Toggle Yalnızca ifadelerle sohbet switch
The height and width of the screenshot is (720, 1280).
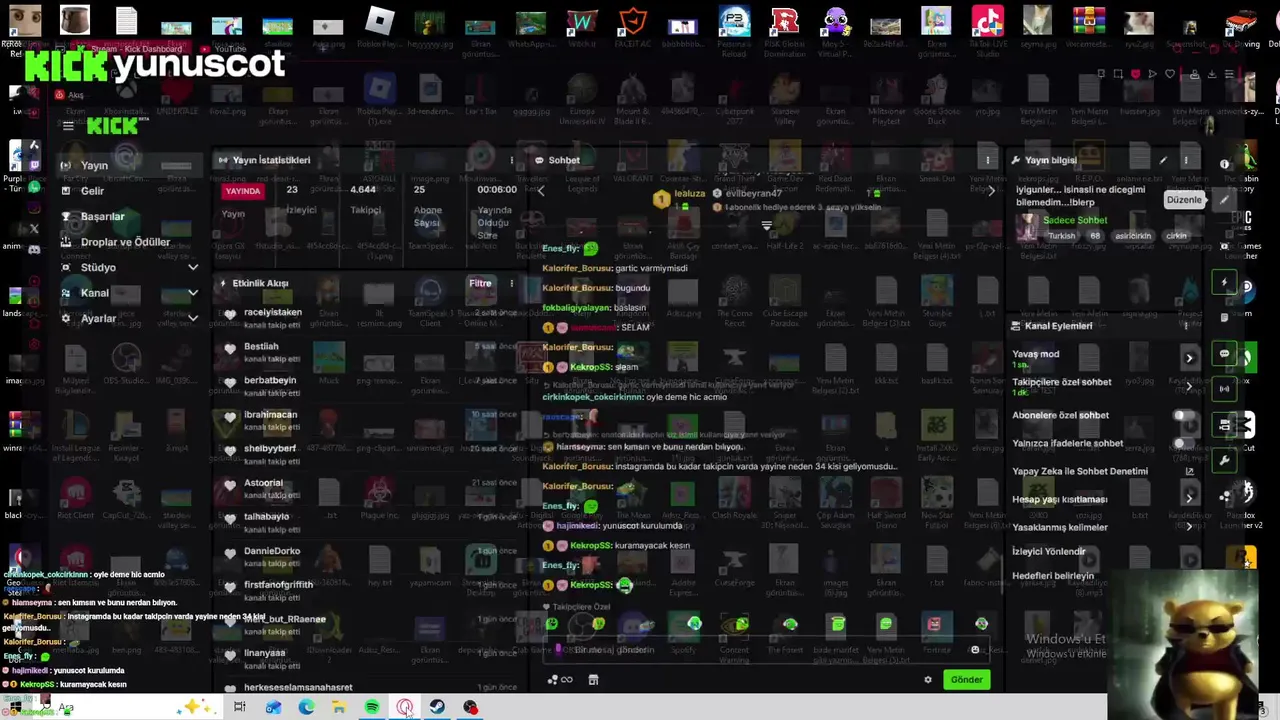[x=1184, y=444]
